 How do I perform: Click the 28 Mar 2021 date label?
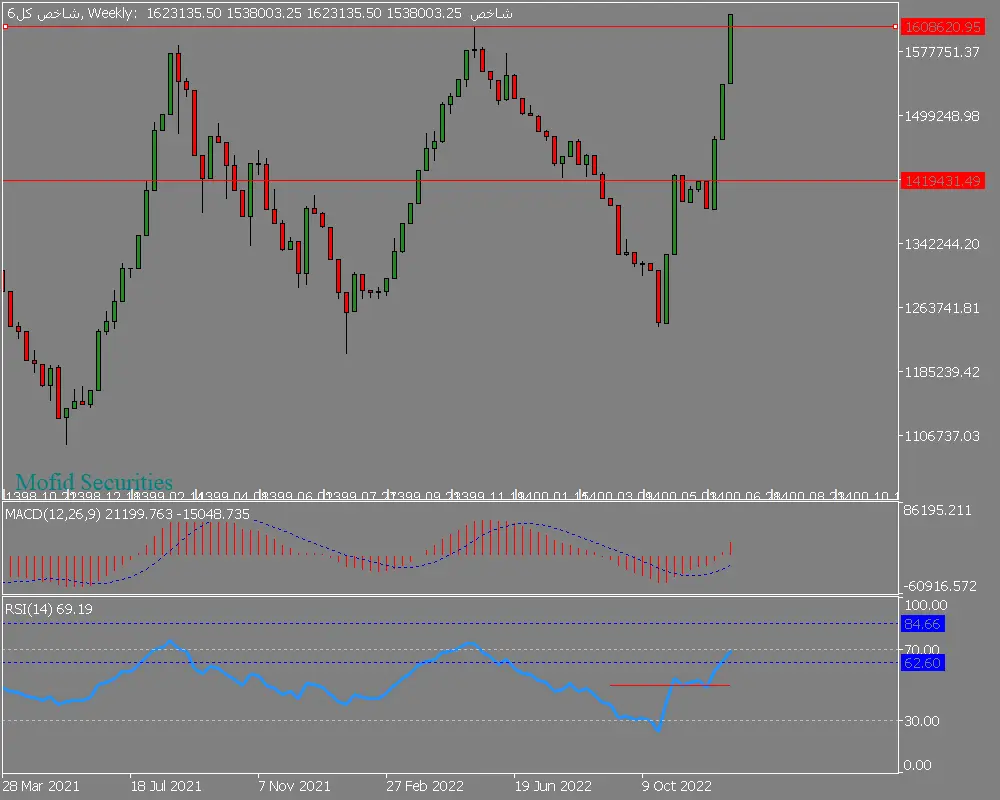40,786
